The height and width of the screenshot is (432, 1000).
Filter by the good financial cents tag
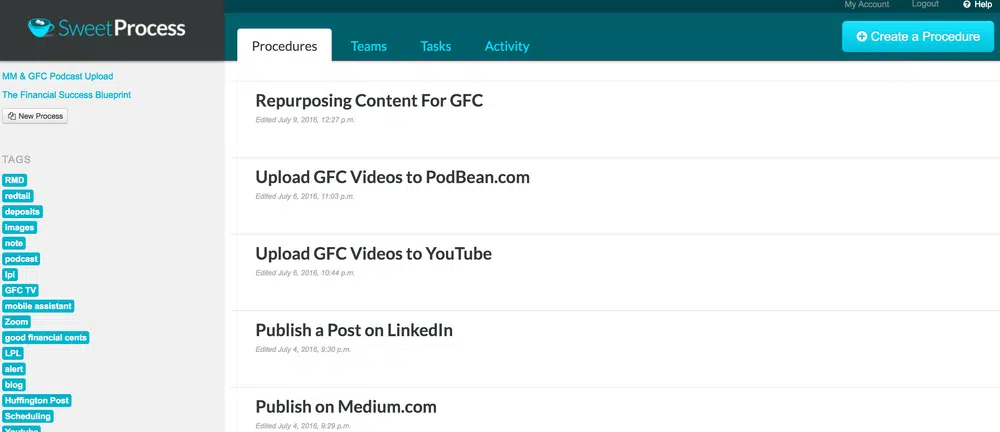46,338
